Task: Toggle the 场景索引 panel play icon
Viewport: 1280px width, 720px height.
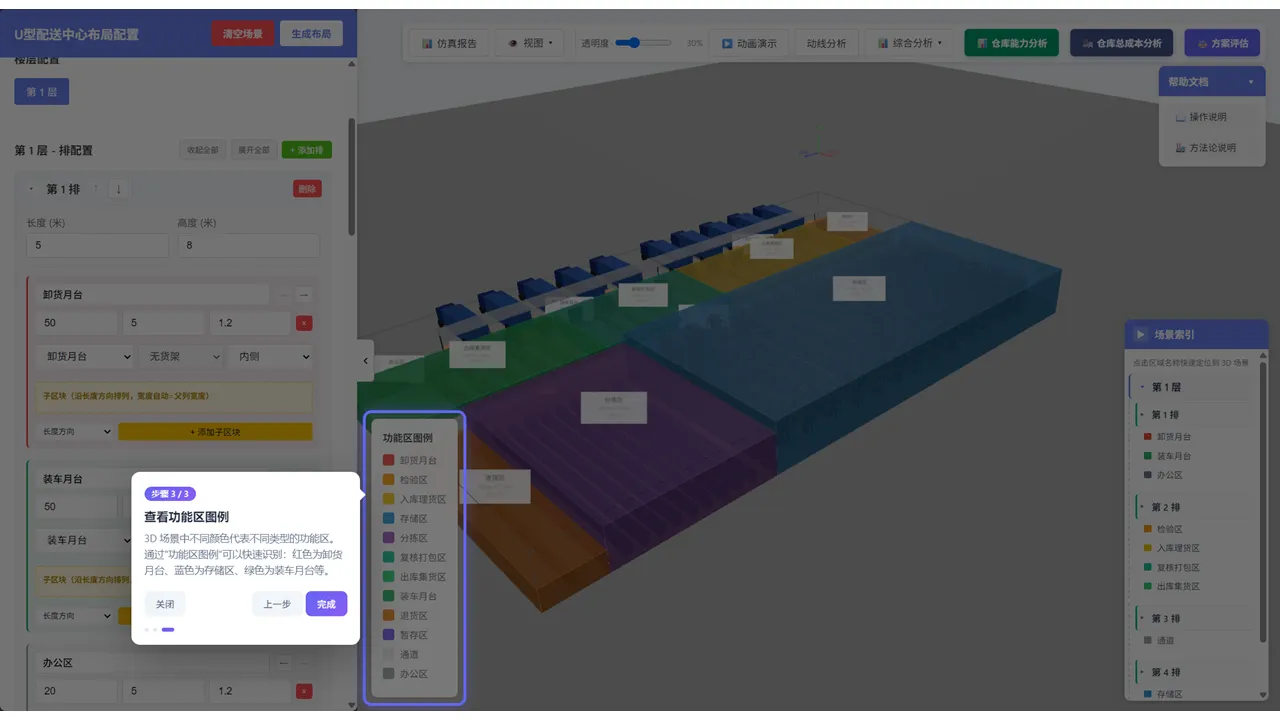Action: pyautogui.click(x=1140, y=335)
